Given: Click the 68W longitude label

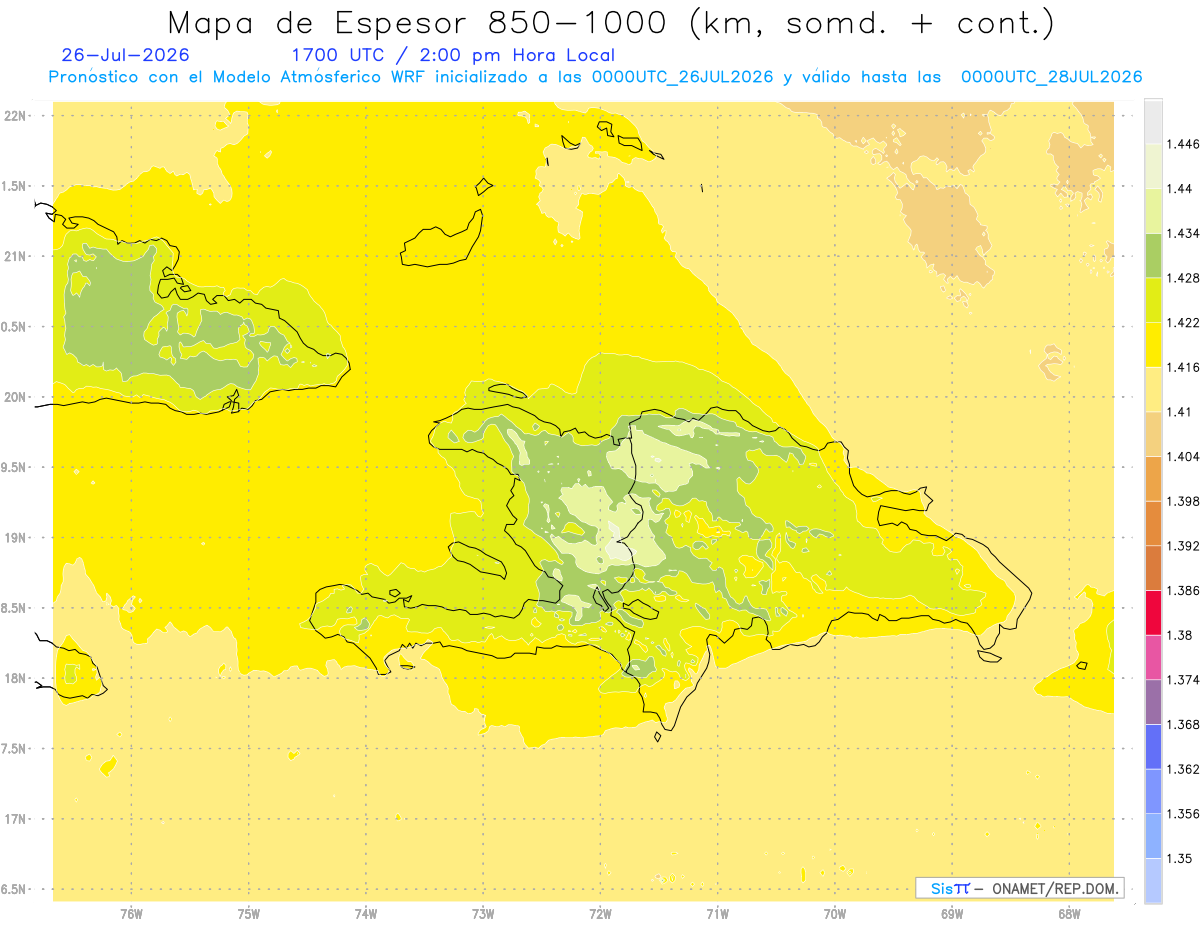Looking at the screenshot, I should [x=1068, y=914].
